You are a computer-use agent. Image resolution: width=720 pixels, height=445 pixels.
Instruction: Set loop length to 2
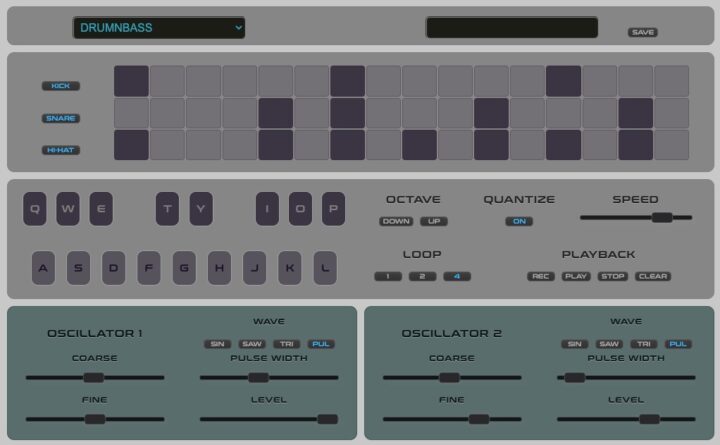click(x=422, y=276)
